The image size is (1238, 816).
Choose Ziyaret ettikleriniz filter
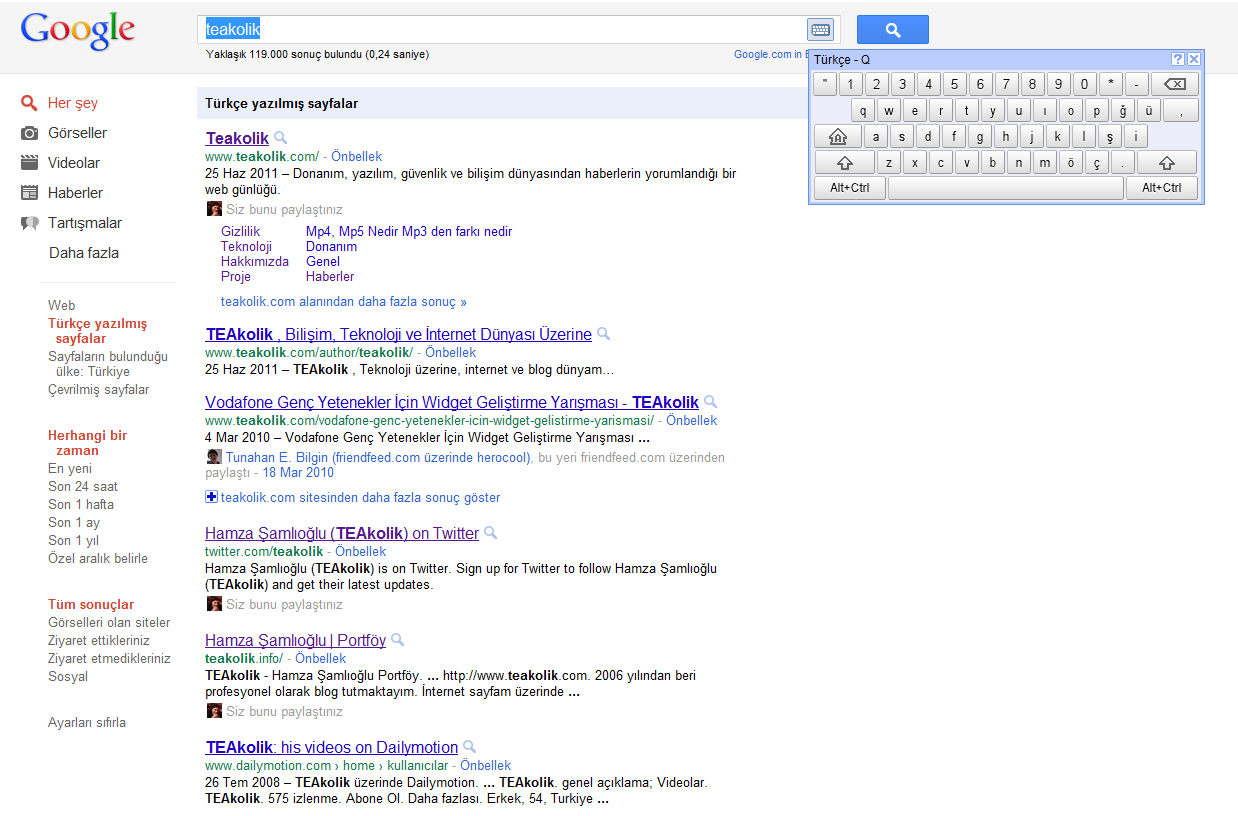coord(99,640)
